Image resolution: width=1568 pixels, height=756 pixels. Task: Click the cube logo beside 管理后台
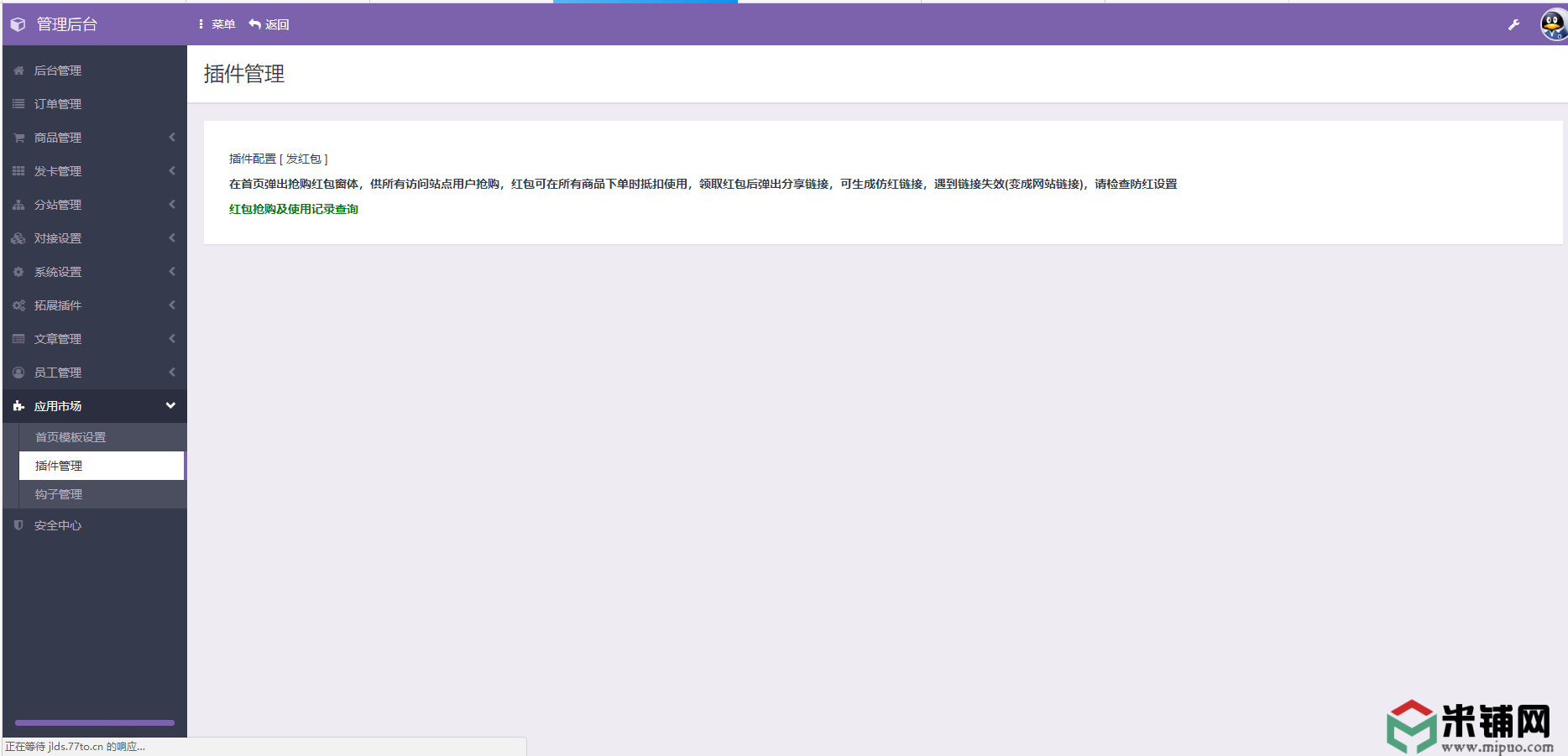17,24
